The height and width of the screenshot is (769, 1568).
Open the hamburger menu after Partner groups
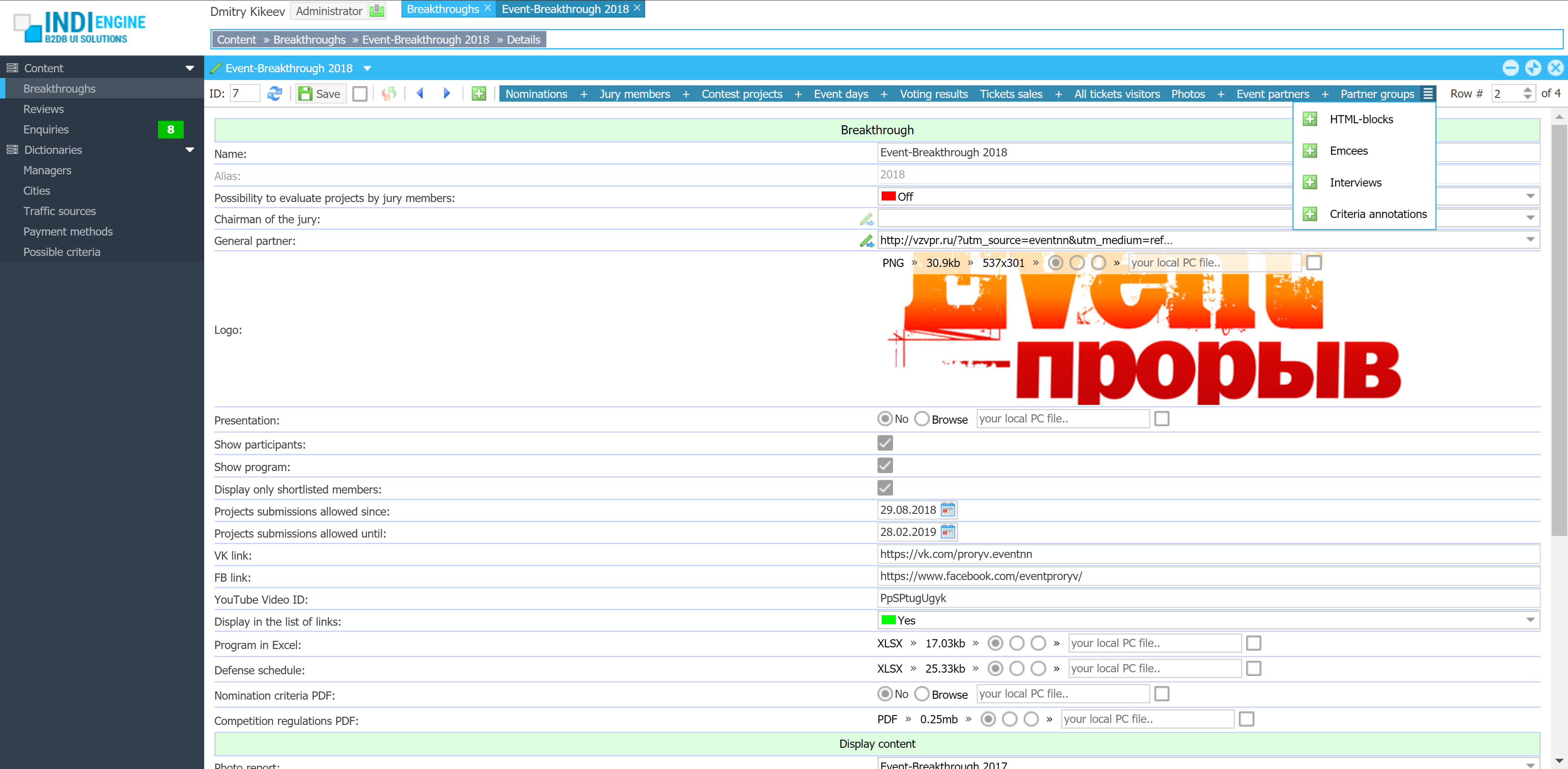coord(1428,94)
